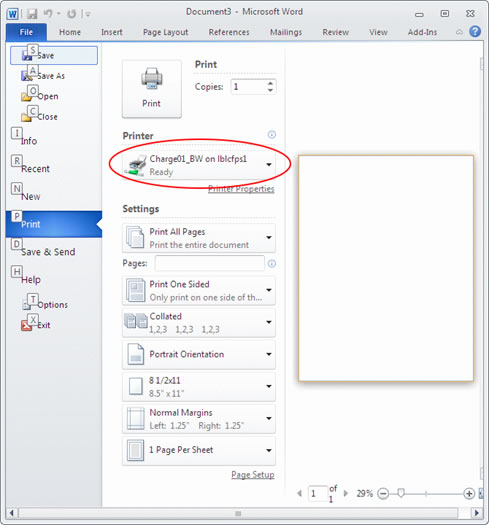Switch to the Add-Ins tab
489x525 pixels.
pos(422,32)
